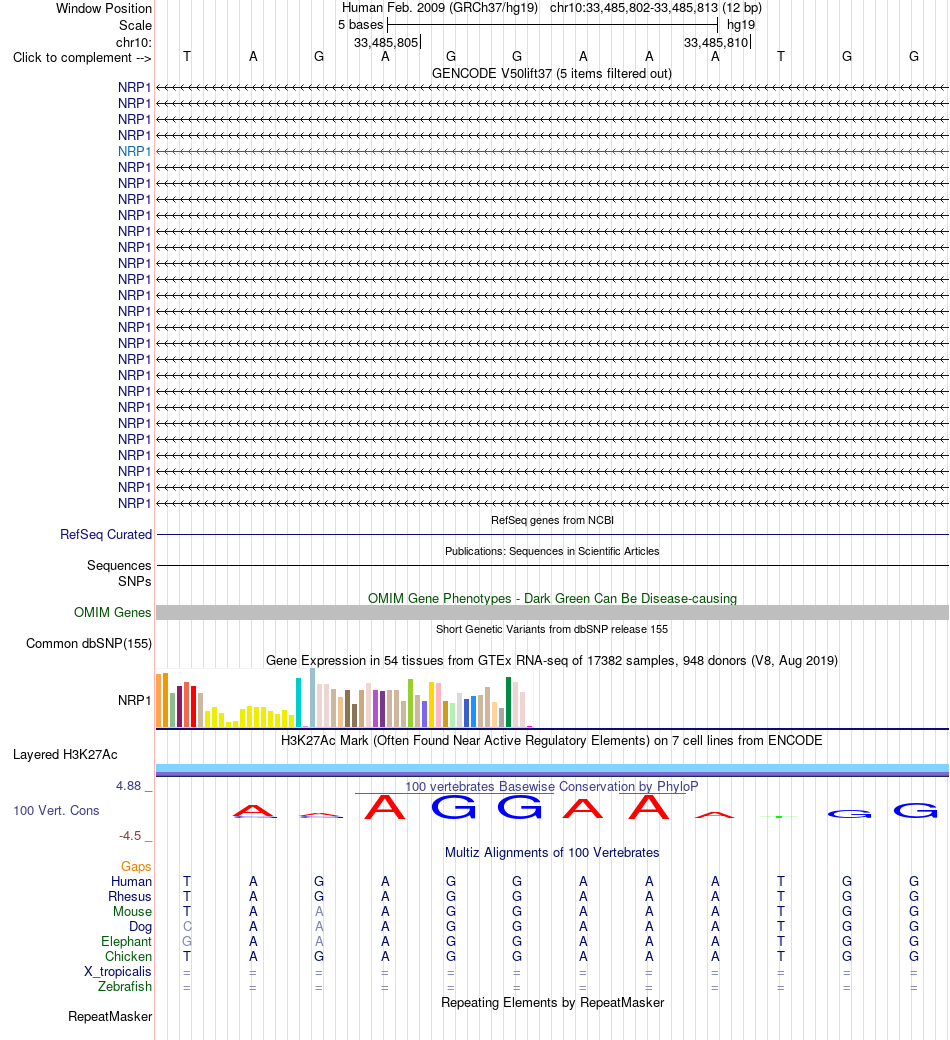The image size is (950, 1040).
Task: Click the 'RepeatMasker' track label
Action: click(x=110, y=1017)
